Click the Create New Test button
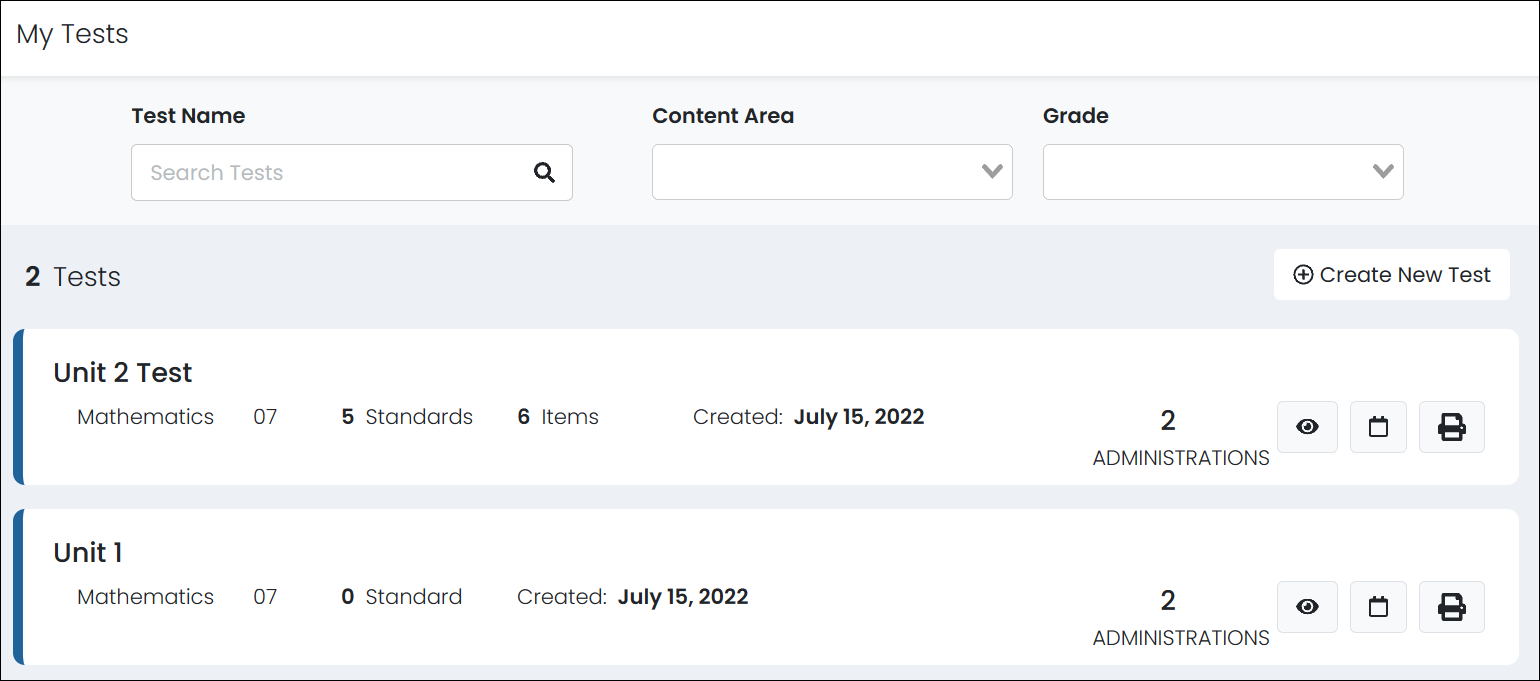This screenshot has width=1540, height=681. [1391, 273]
